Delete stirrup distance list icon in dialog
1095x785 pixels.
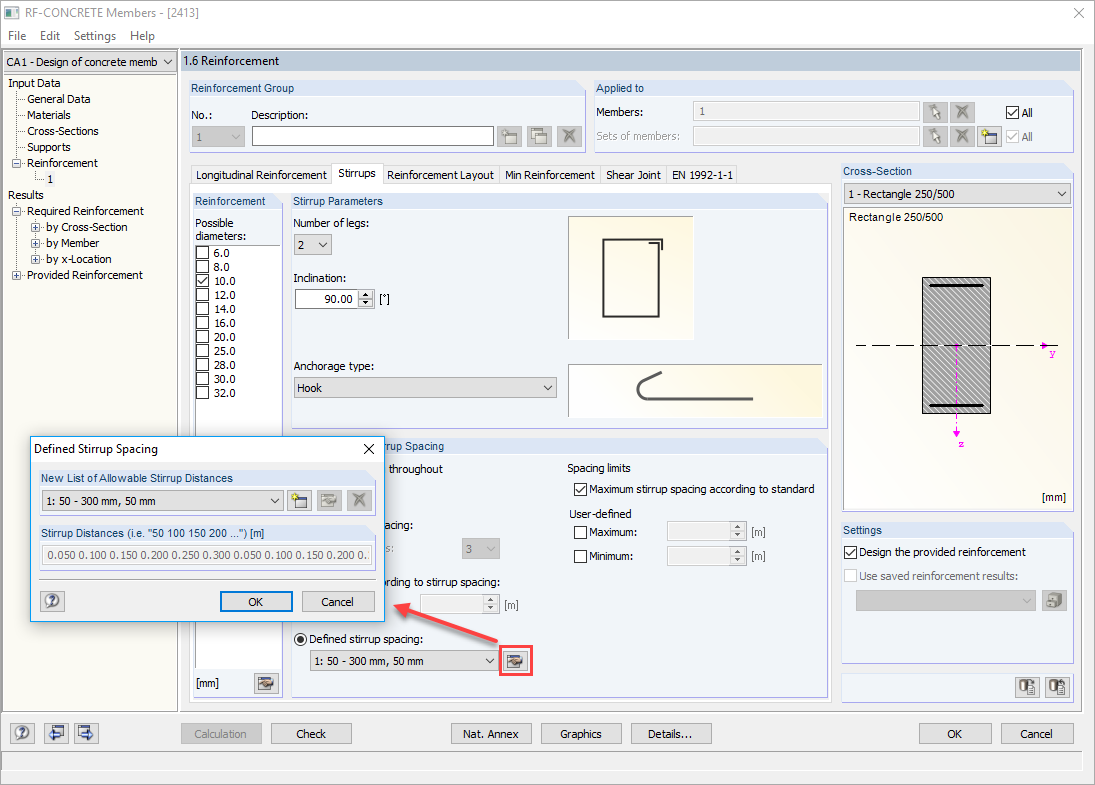359,501
